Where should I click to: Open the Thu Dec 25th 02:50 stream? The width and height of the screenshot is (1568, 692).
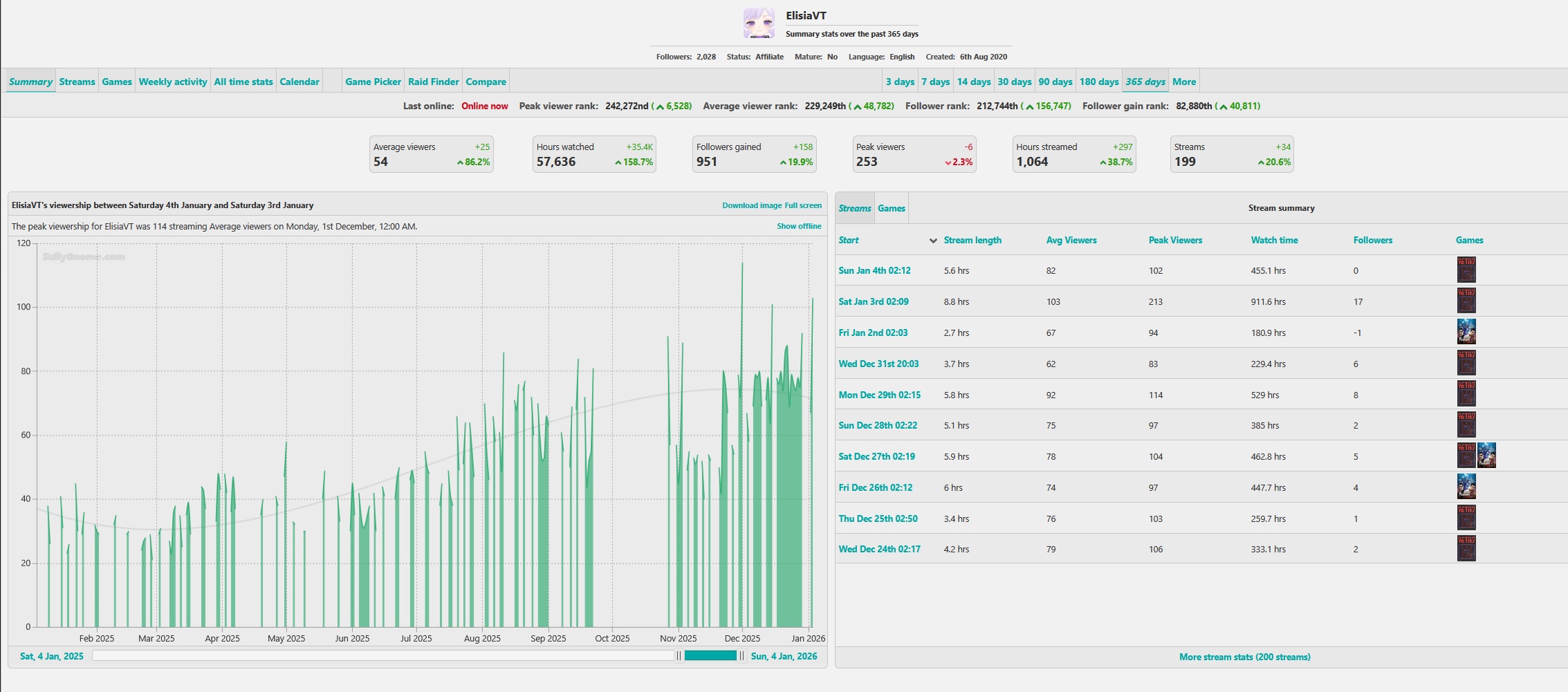point(878,518)
